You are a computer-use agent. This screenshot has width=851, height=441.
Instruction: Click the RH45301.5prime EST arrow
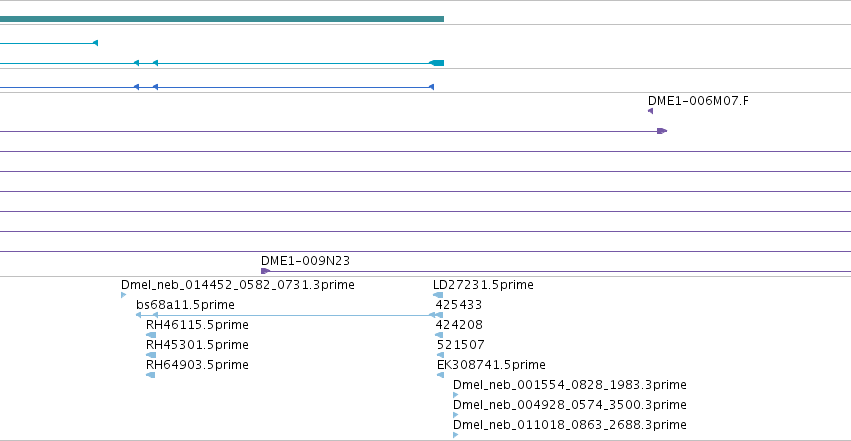click(151, 355)
